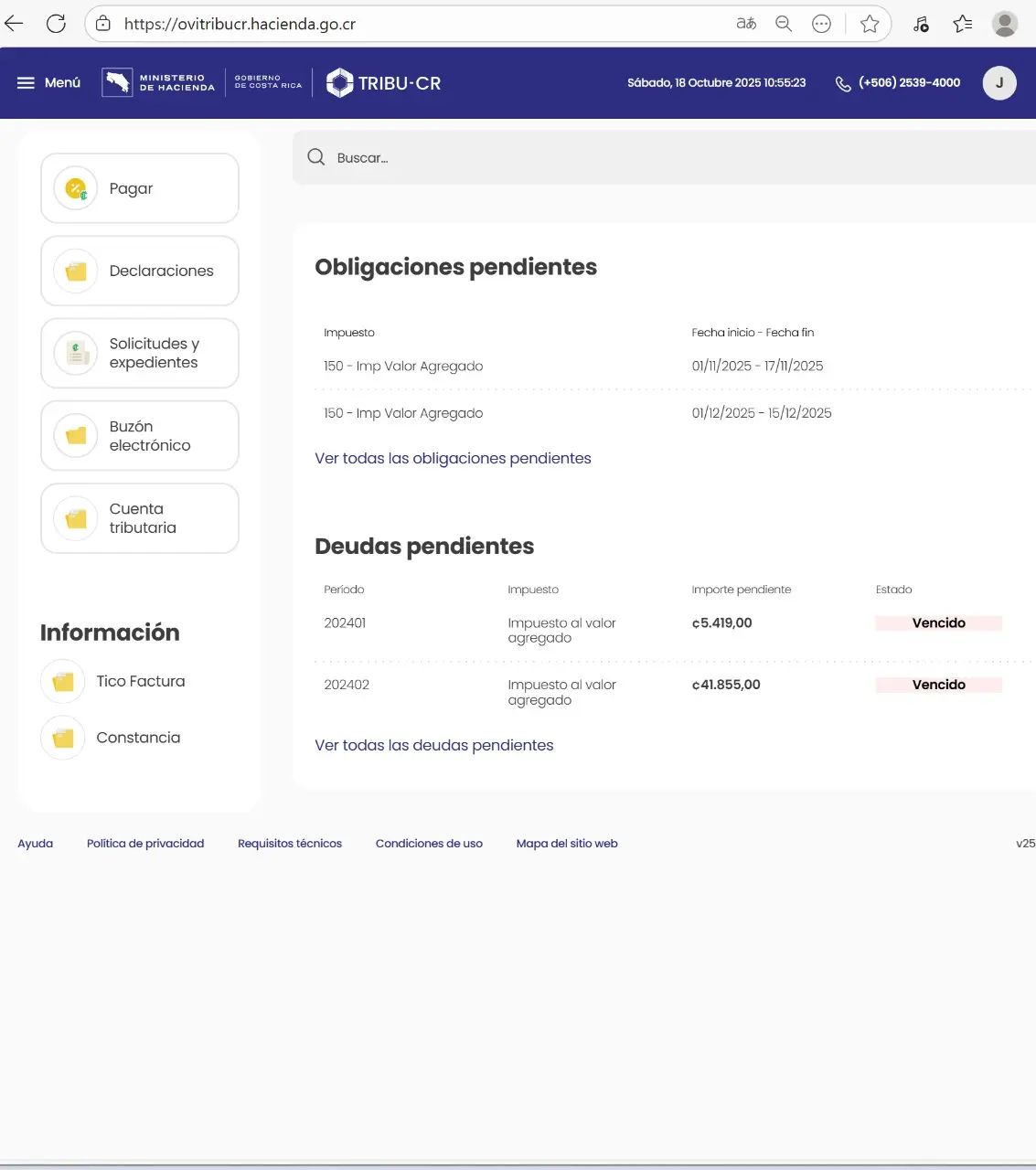The width and height of the screenshot is (1036, 1170).
Task: Click the Ayuda footer link
Action: 36,844
